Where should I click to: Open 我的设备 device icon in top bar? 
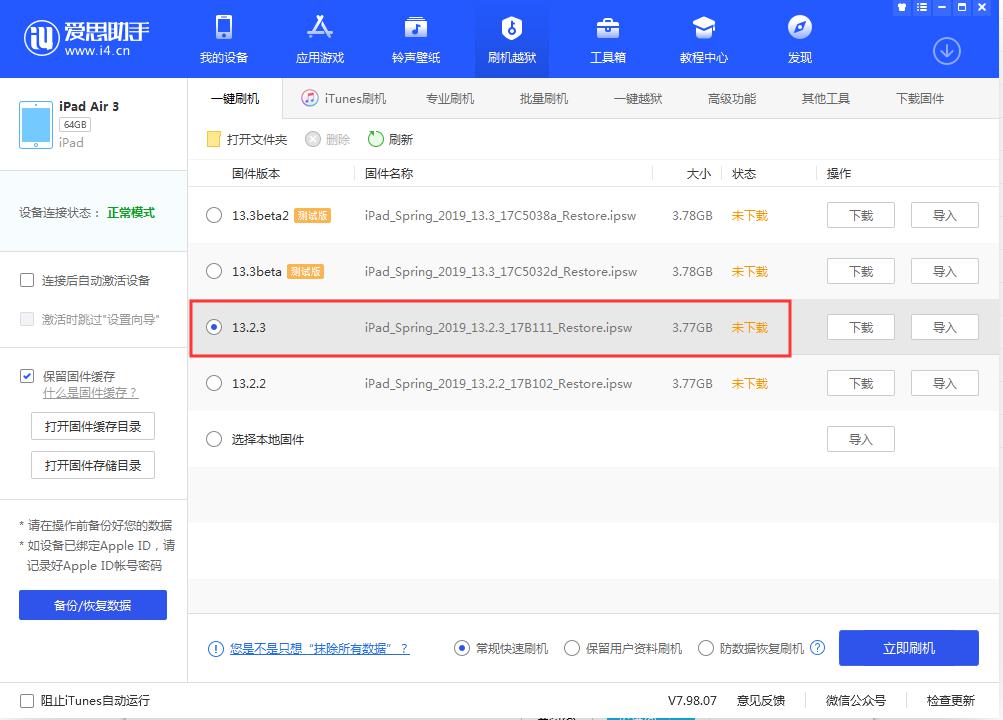pos(224,28)
